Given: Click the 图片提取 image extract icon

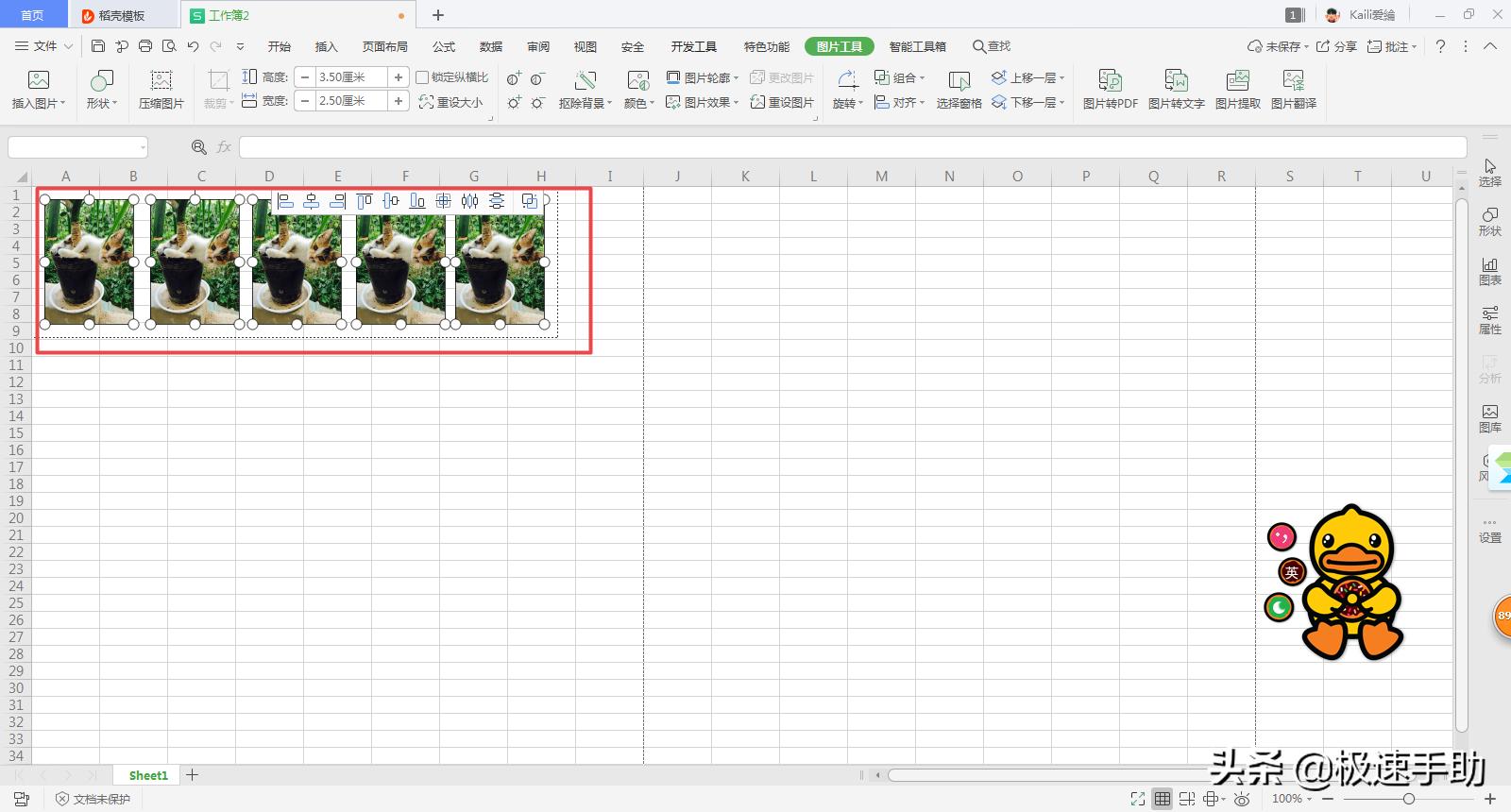Looking at the screenshot, I should point(1237,89).
